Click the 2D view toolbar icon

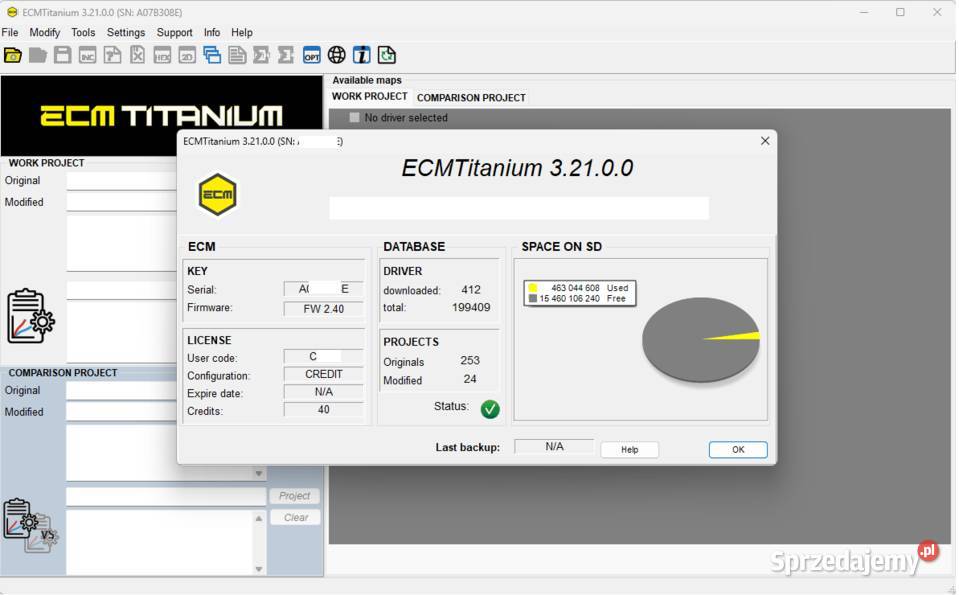[x=187, y=55]
